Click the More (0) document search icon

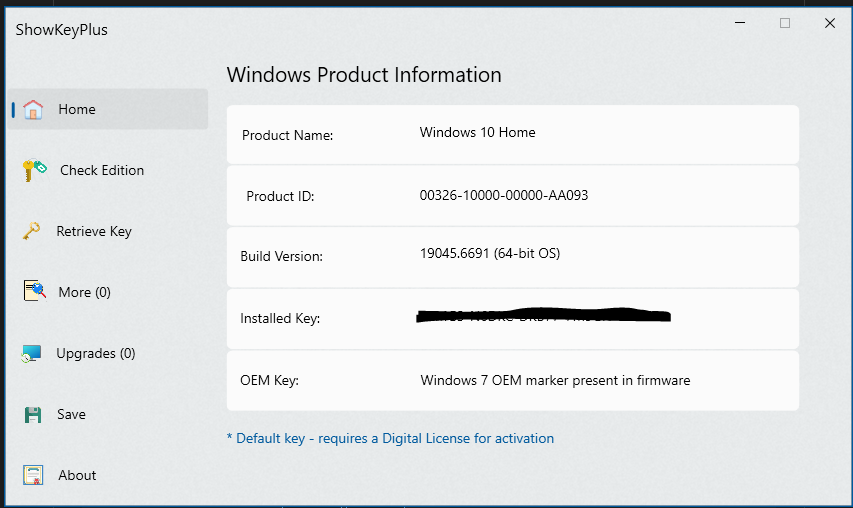coord(34,290)
